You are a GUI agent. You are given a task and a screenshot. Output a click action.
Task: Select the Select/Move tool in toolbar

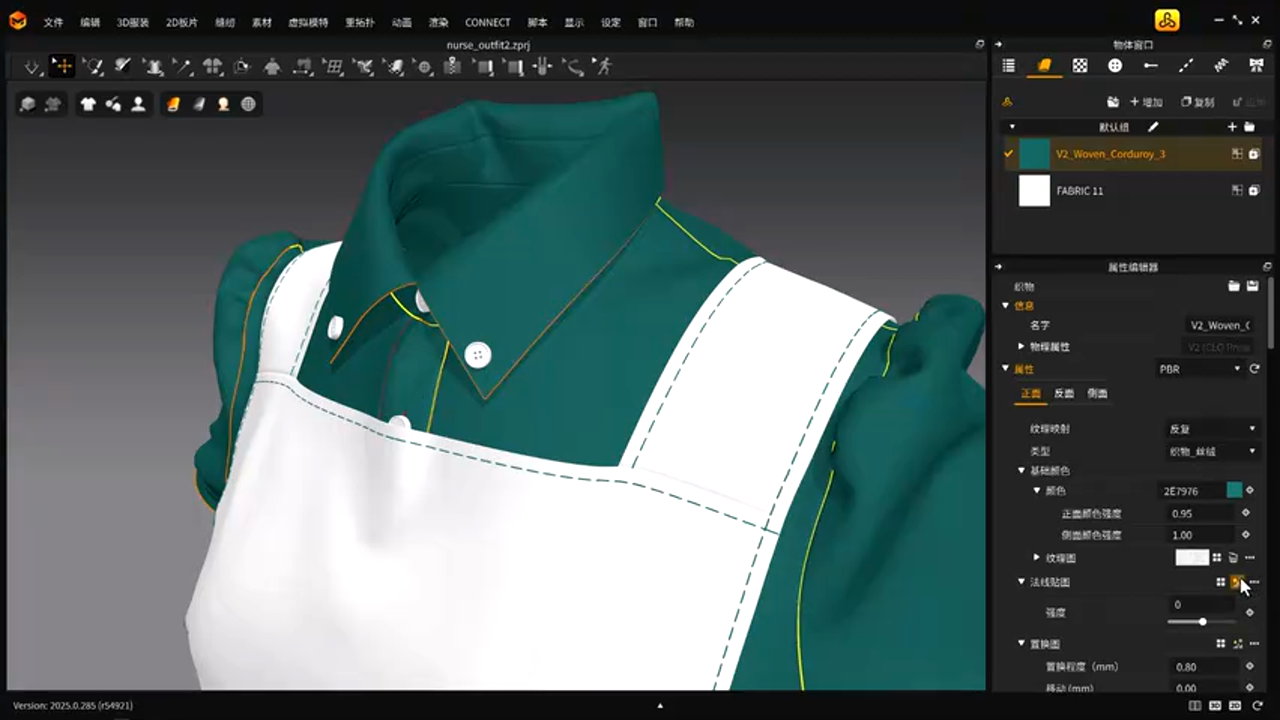coord(62,67)
